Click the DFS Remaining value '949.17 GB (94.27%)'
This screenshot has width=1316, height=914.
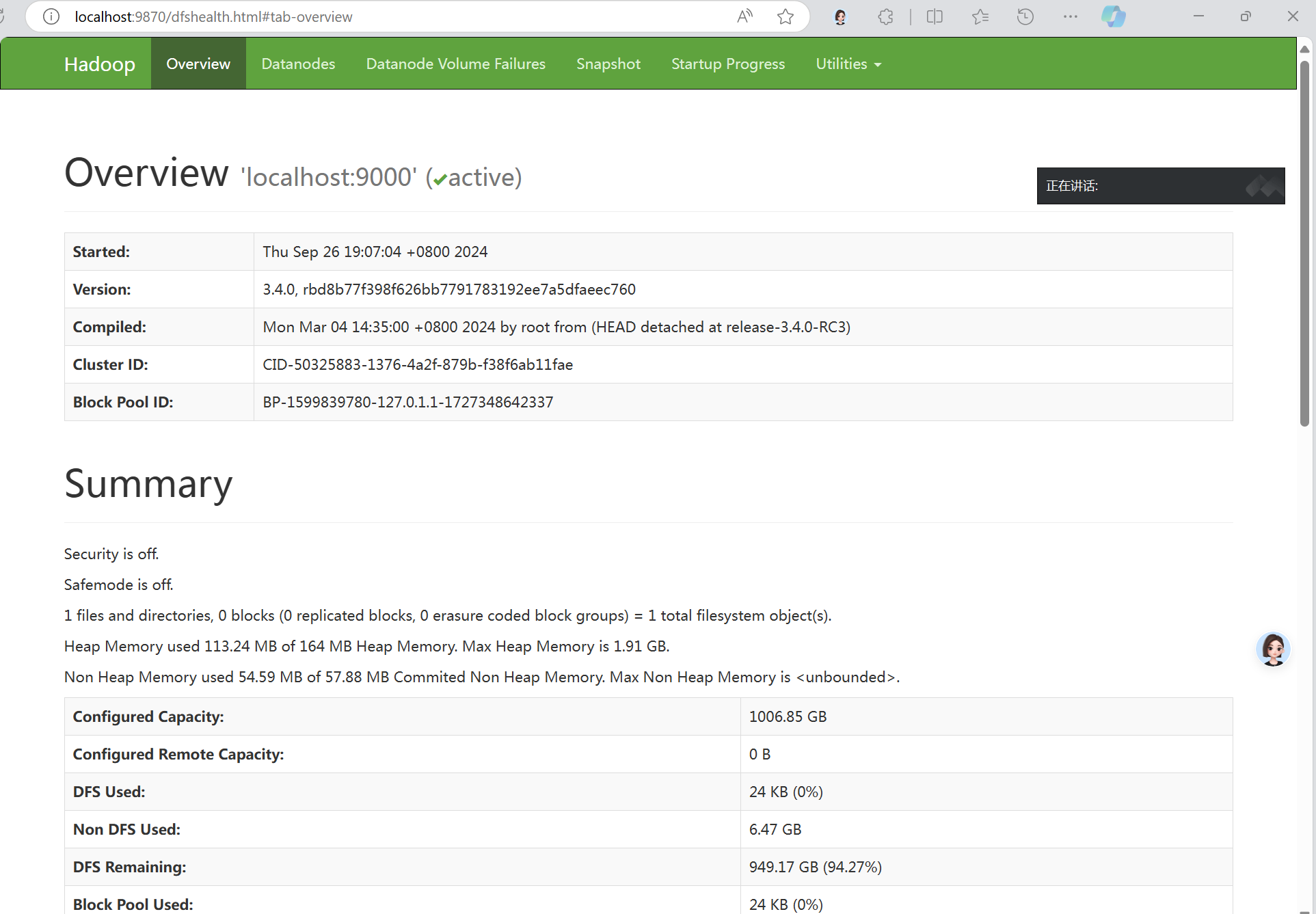click(816, 867)
